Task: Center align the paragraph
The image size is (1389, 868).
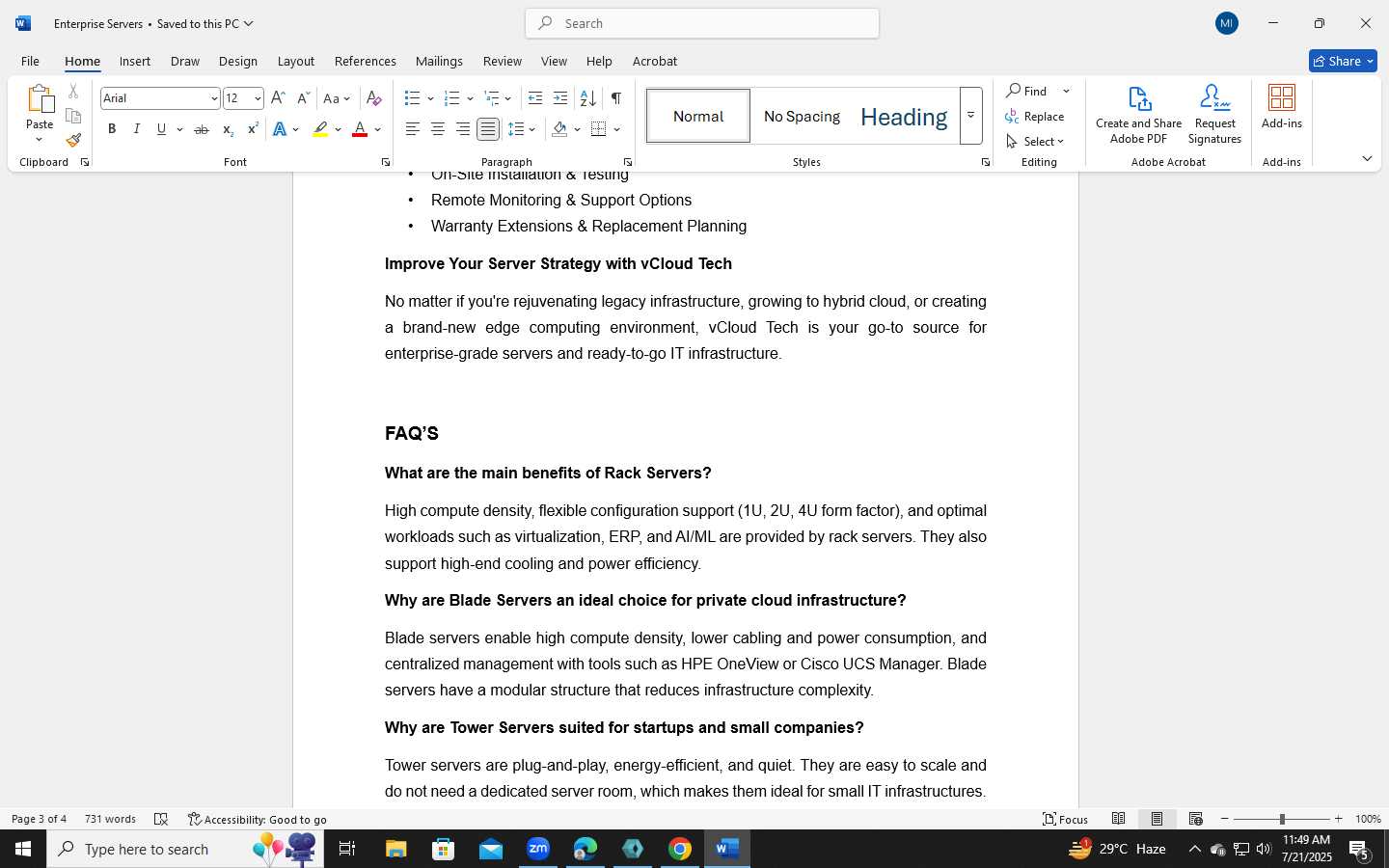Action: [x=437, y=129]
